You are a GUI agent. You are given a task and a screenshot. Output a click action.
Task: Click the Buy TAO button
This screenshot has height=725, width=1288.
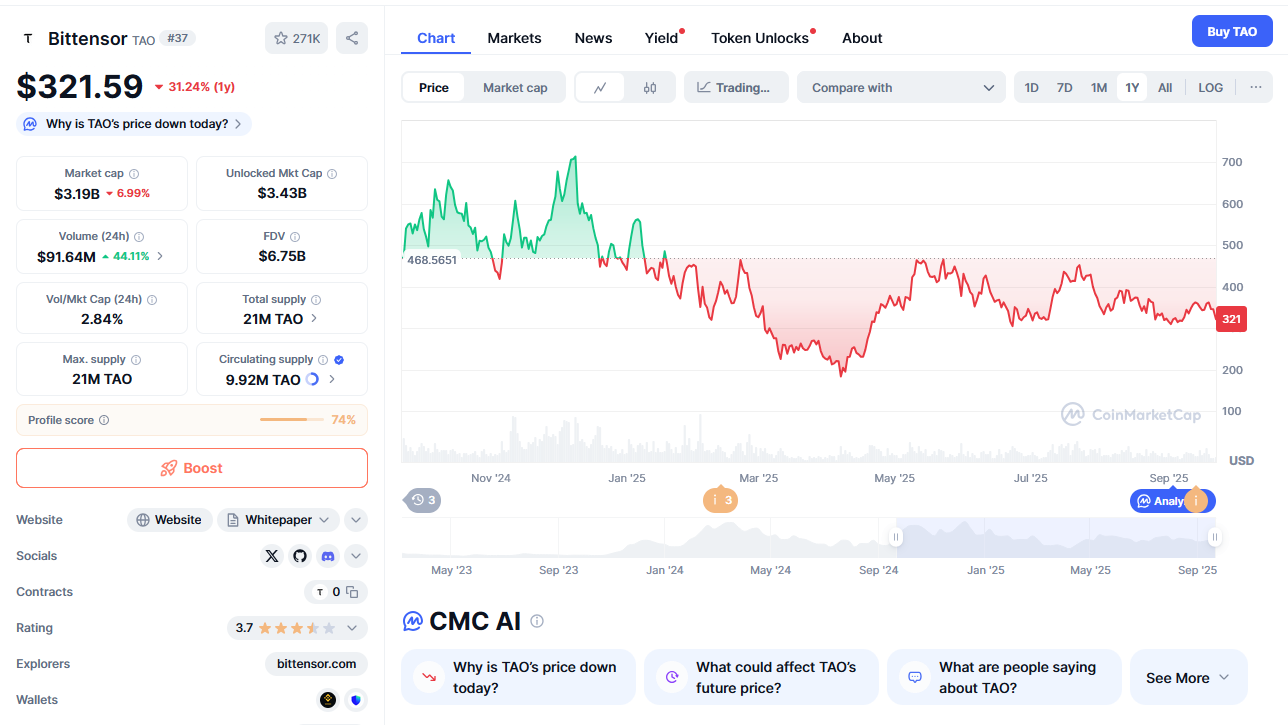[x=1232, y=32]
